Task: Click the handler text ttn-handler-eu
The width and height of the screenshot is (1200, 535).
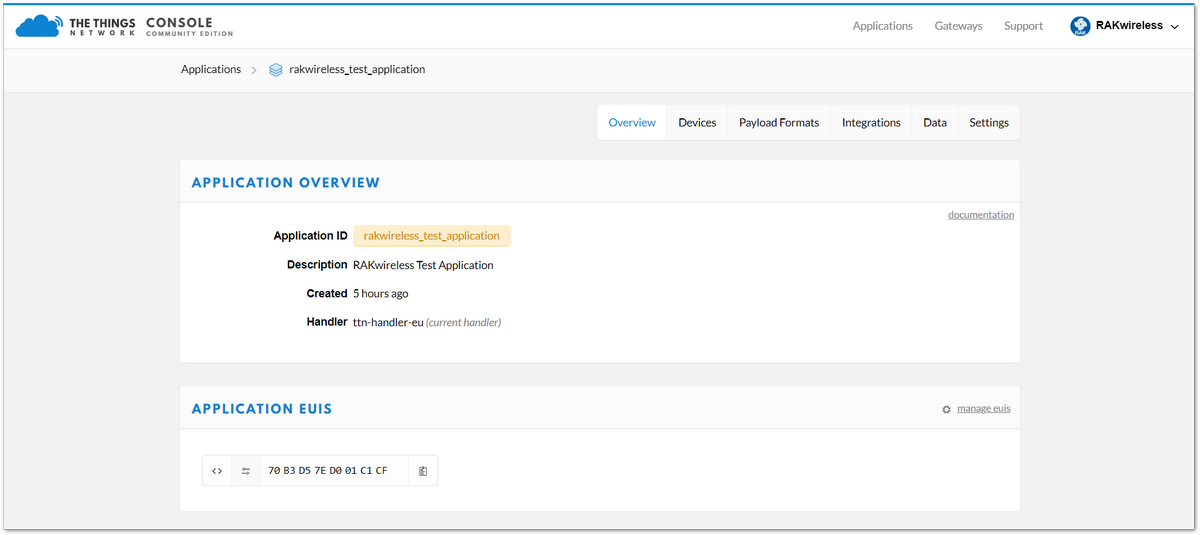Action: click(x=388, y=323)
